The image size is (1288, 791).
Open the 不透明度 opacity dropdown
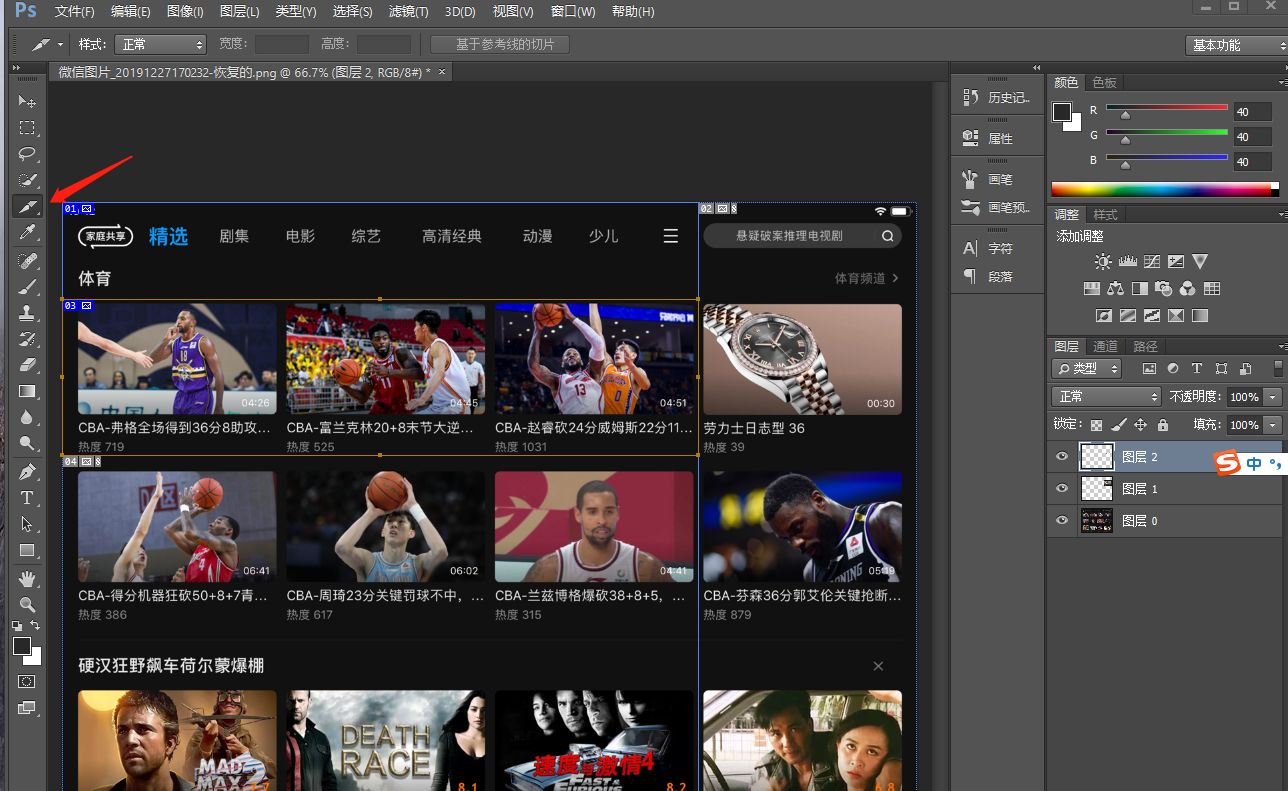[1274, 396]
